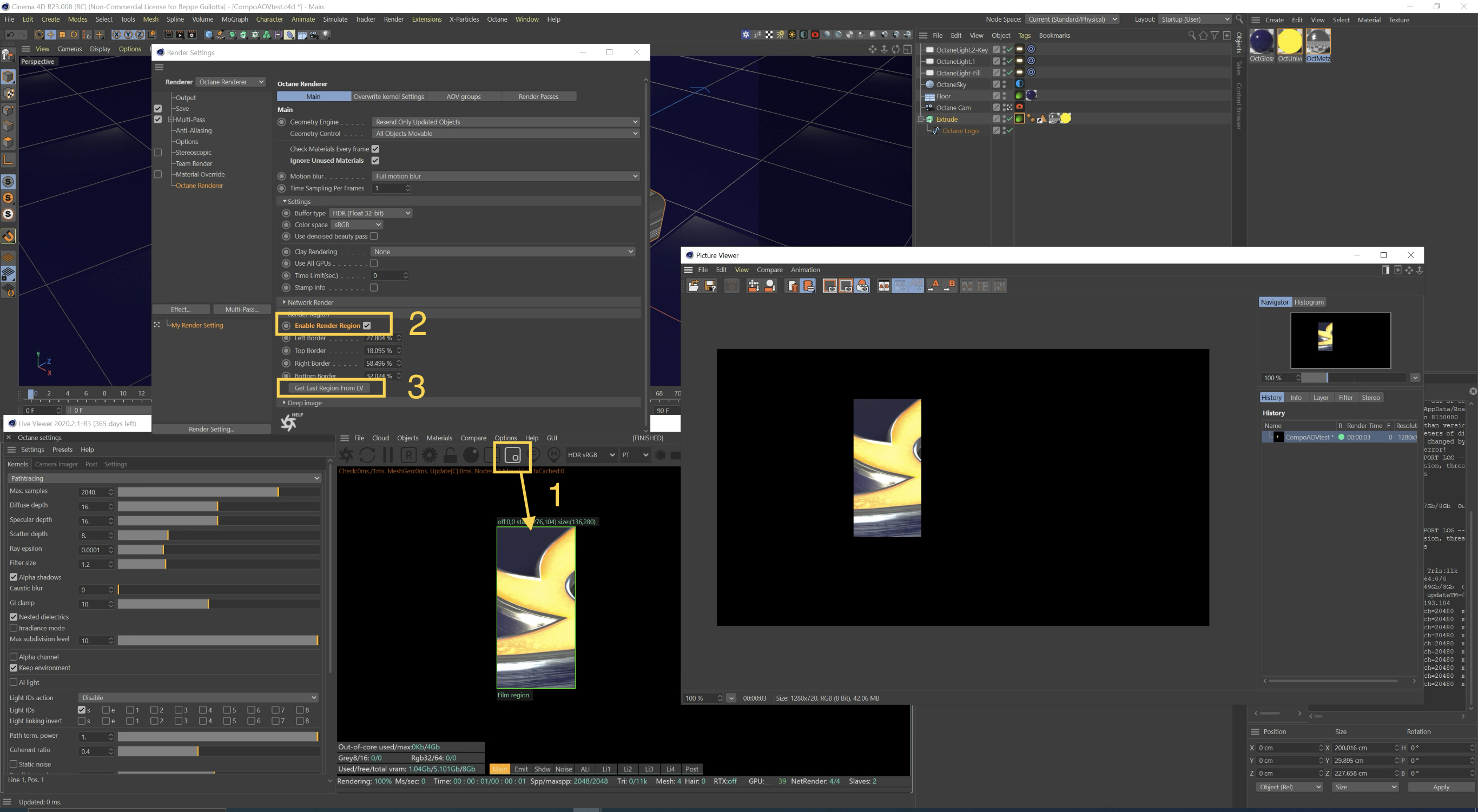This screenshot has height=812, width=1478.
Task: Pause rendering in the Live Viewer
Action: point(388,455)
